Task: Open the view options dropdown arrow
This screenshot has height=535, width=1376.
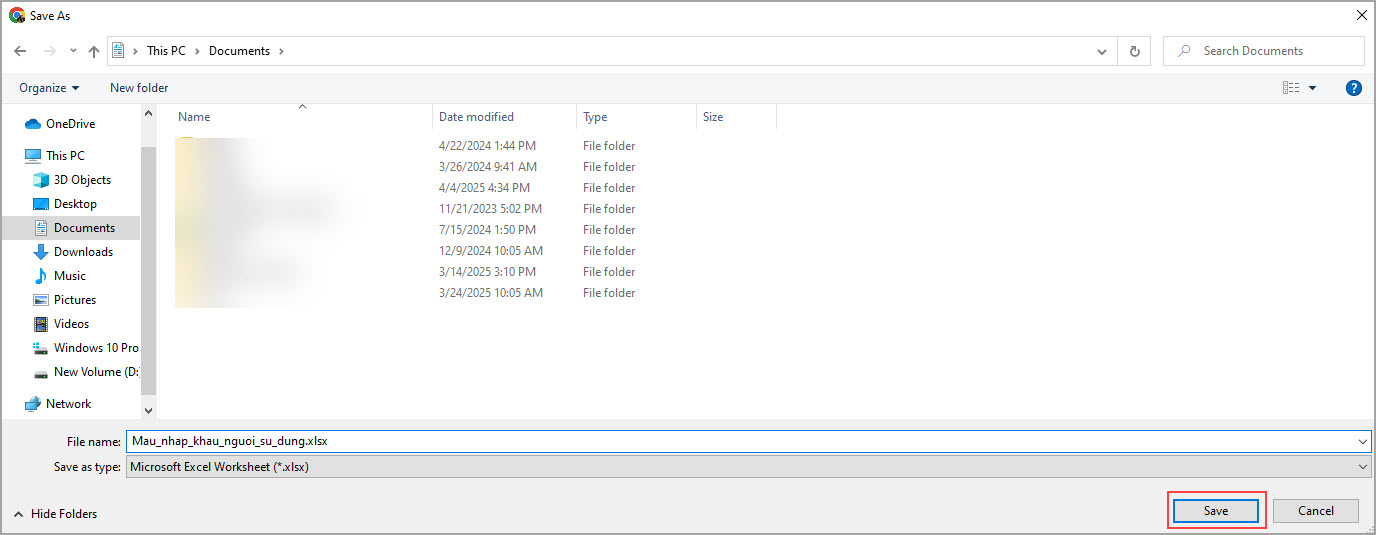Action: tap(1313, 88)
